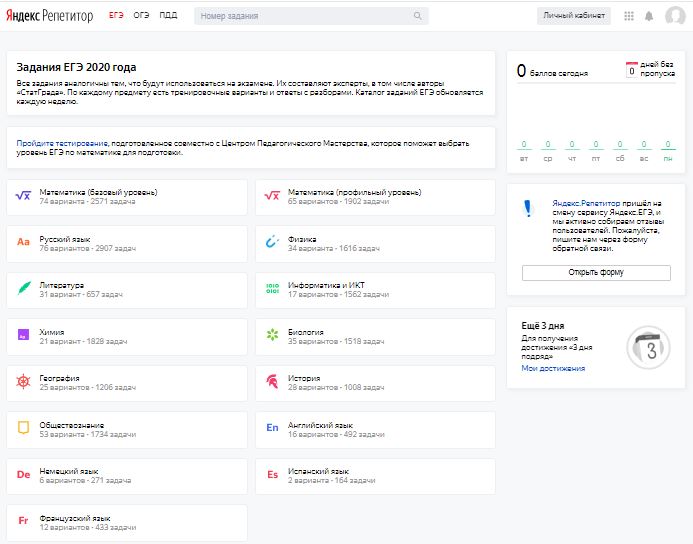
Task: Click the Информатика и ИКТ binary icon
Action: tap(272, 289)
